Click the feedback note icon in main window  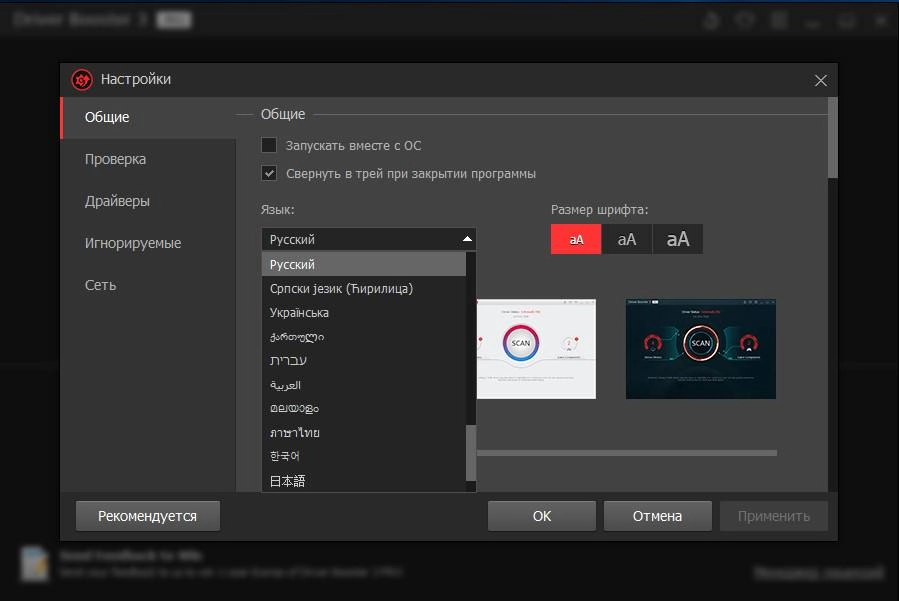[x=34, y=564]
